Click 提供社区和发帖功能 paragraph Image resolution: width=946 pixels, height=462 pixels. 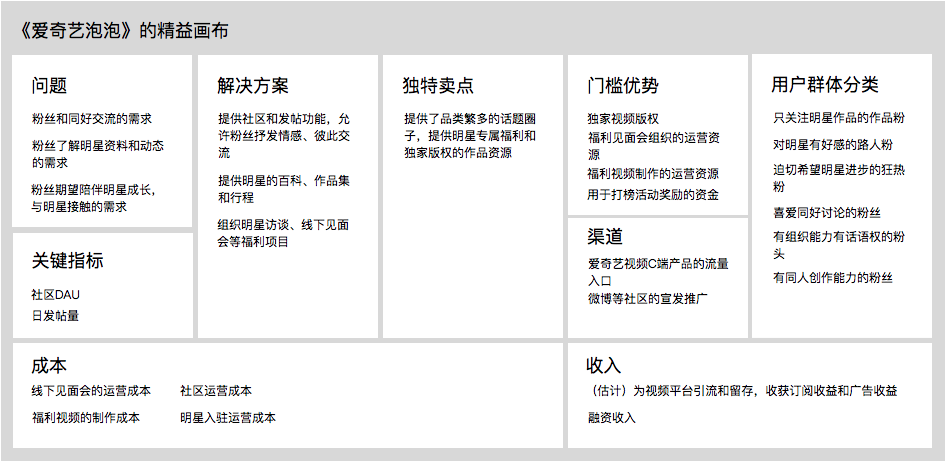[284, 136]
